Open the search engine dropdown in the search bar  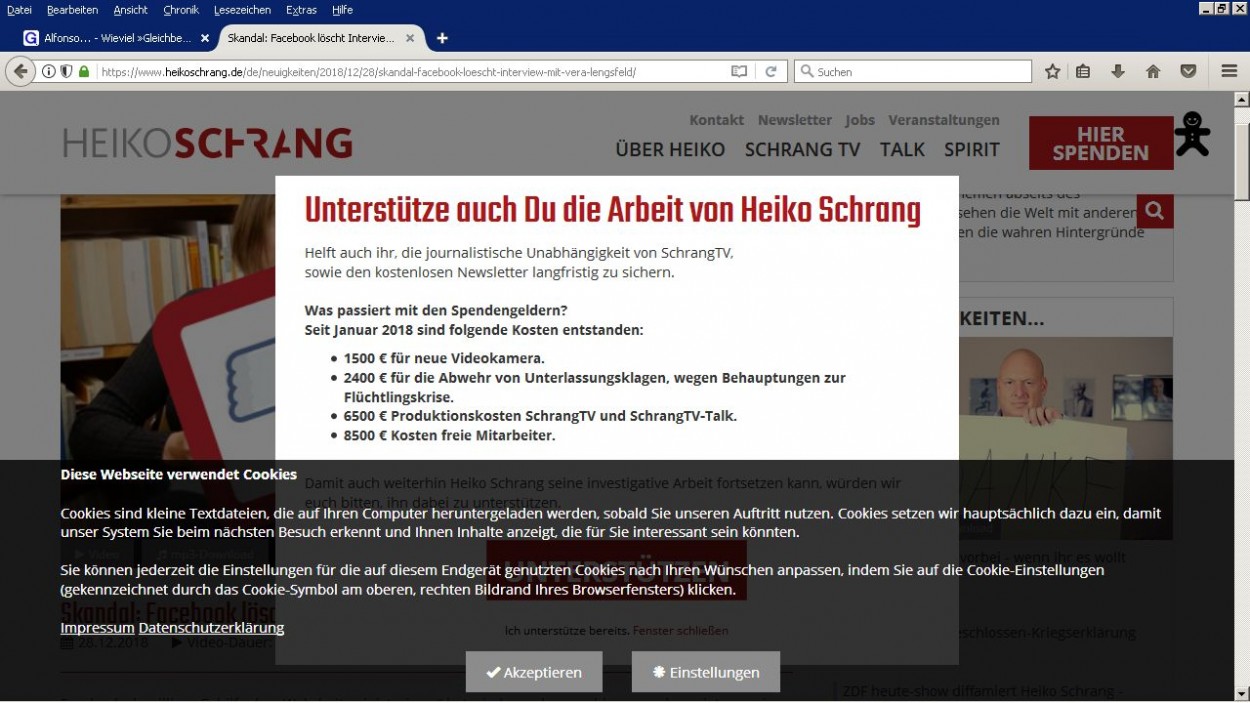806,71
